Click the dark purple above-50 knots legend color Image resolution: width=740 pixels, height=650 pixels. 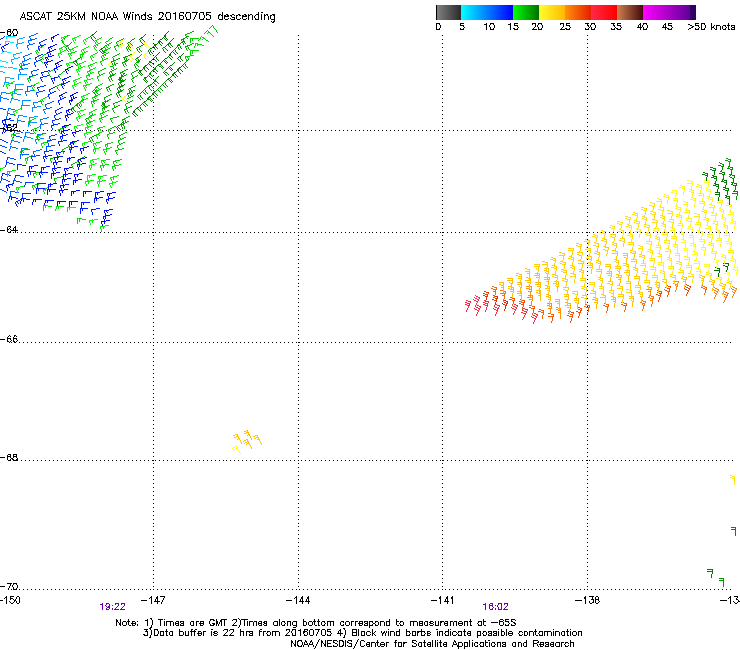[693, 12]
